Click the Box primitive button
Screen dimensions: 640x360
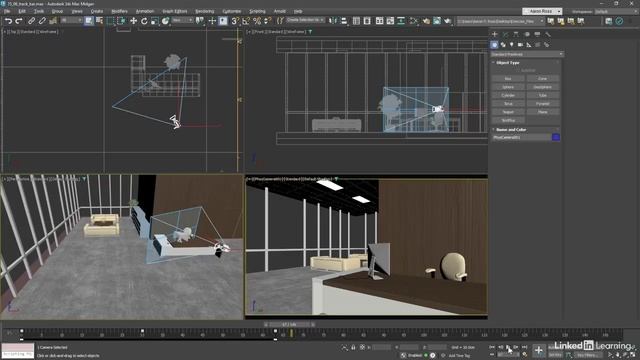pyautogui.click(x=508, y=78)
